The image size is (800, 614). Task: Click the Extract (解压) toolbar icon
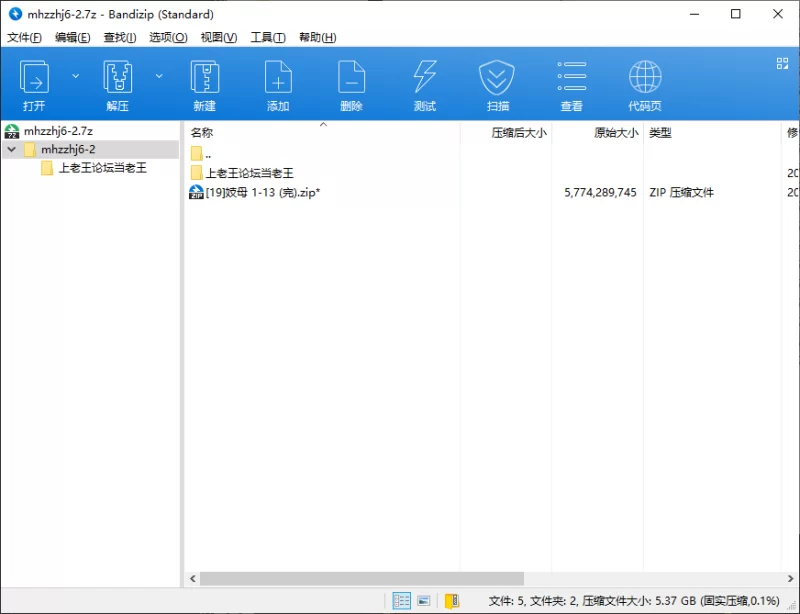click(118, 77)
